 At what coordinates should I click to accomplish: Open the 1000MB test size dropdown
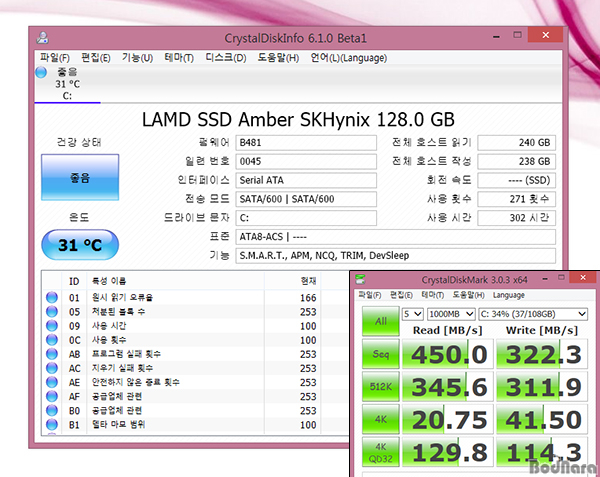coord(451,314)
